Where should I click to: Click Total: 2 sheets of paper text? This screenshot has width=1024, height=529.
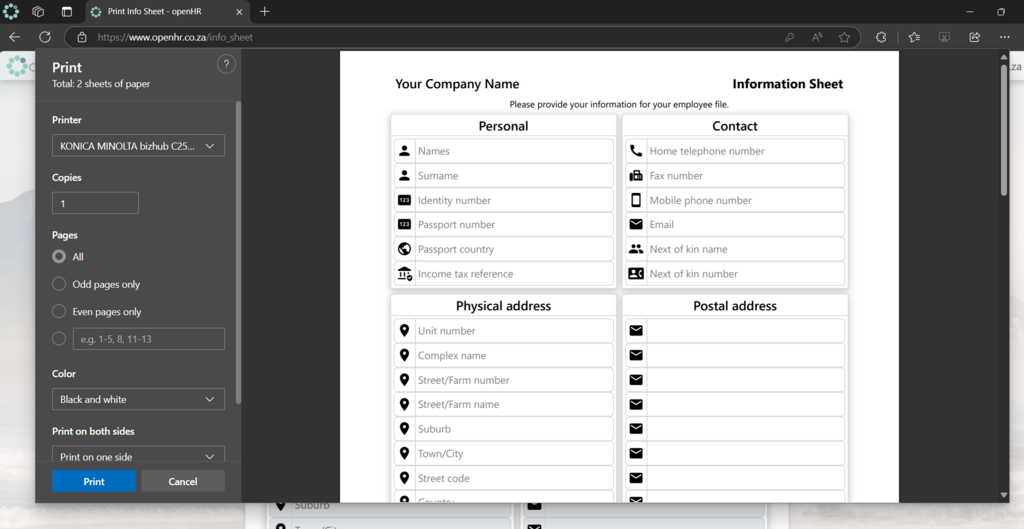click(x=101, y=84)
